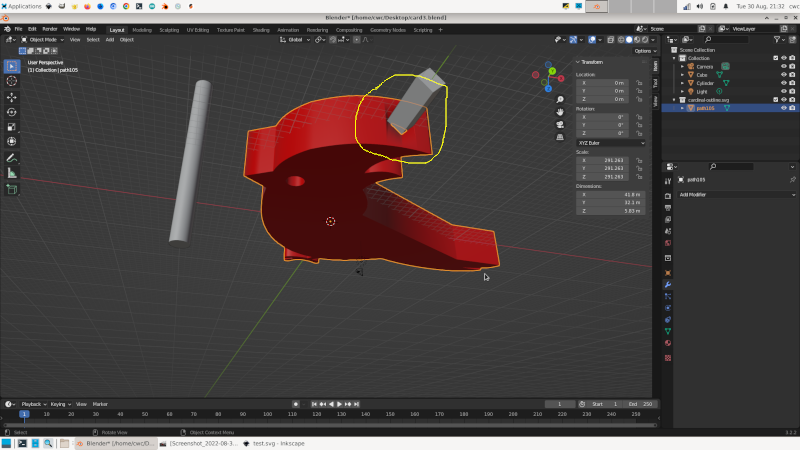Select solid viewport shading mode

(x=629, y=40)
